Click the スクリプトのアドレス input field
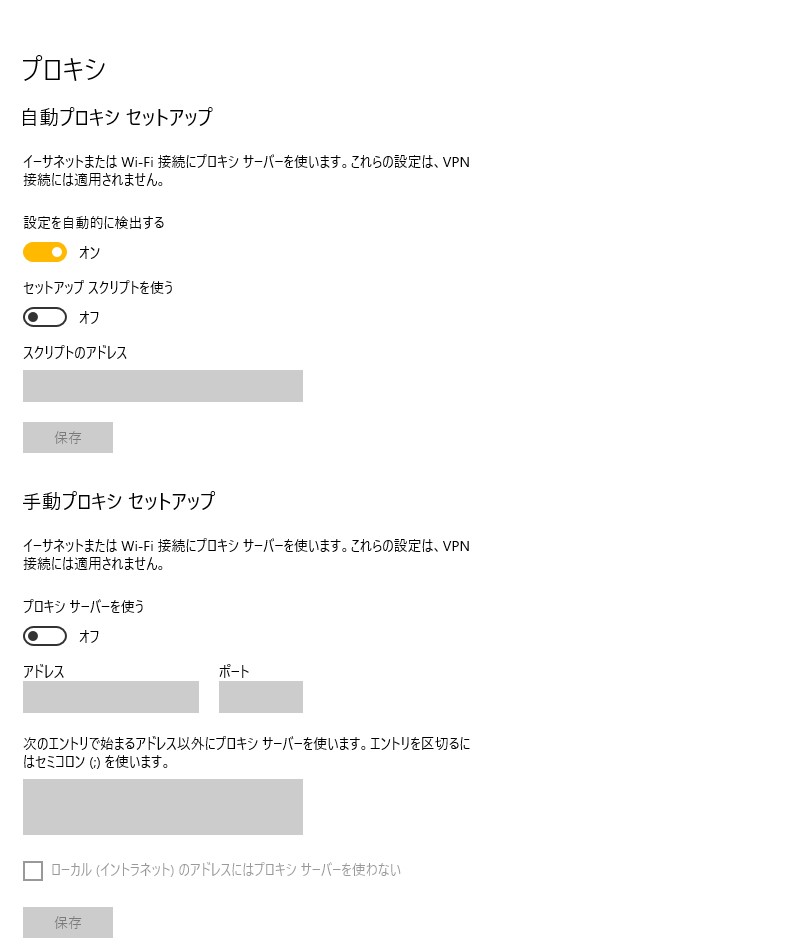This screenshot has height=946, width=804. point(162,386)
